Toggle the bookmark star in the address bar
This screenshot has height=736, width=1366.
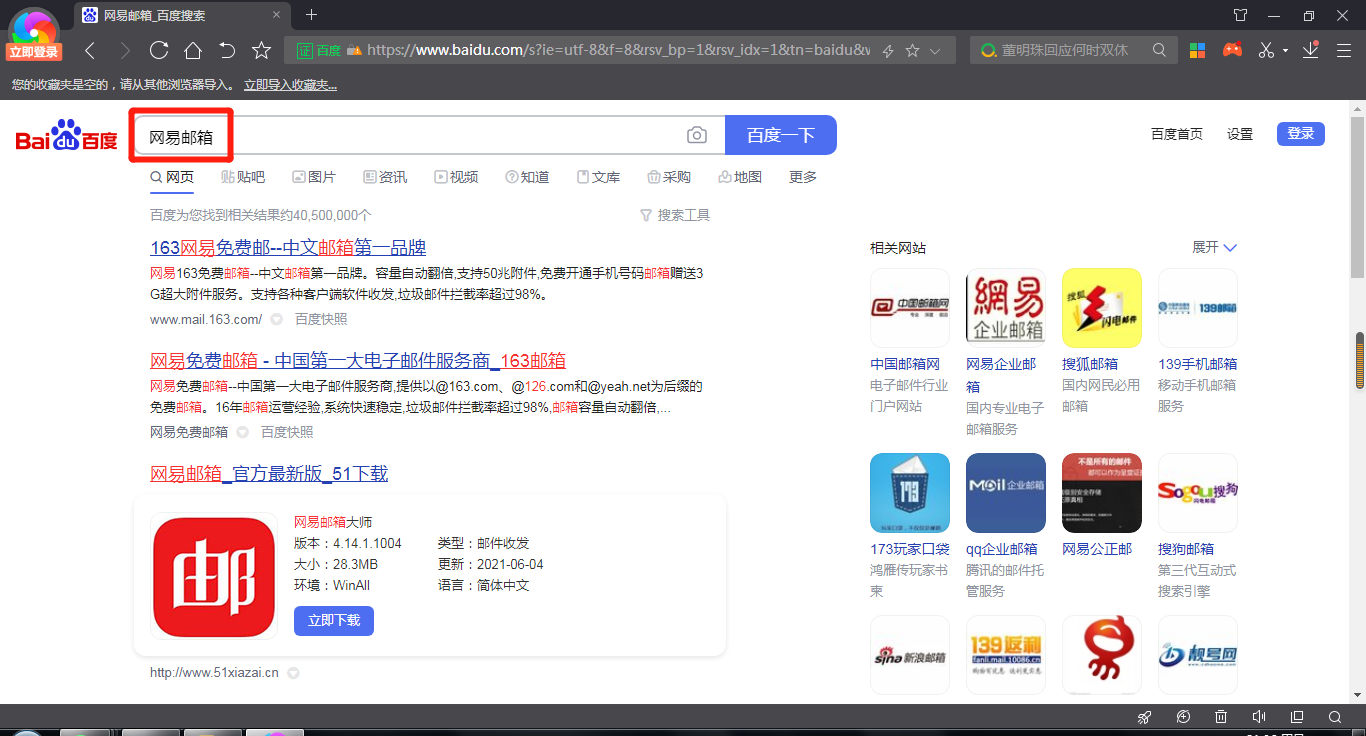[x=912, y=50]
